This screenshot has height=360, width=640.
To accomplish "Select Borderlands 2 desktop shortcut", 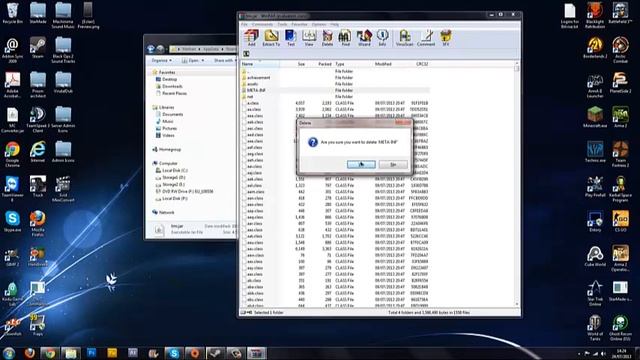I will [x=595, y=48].
